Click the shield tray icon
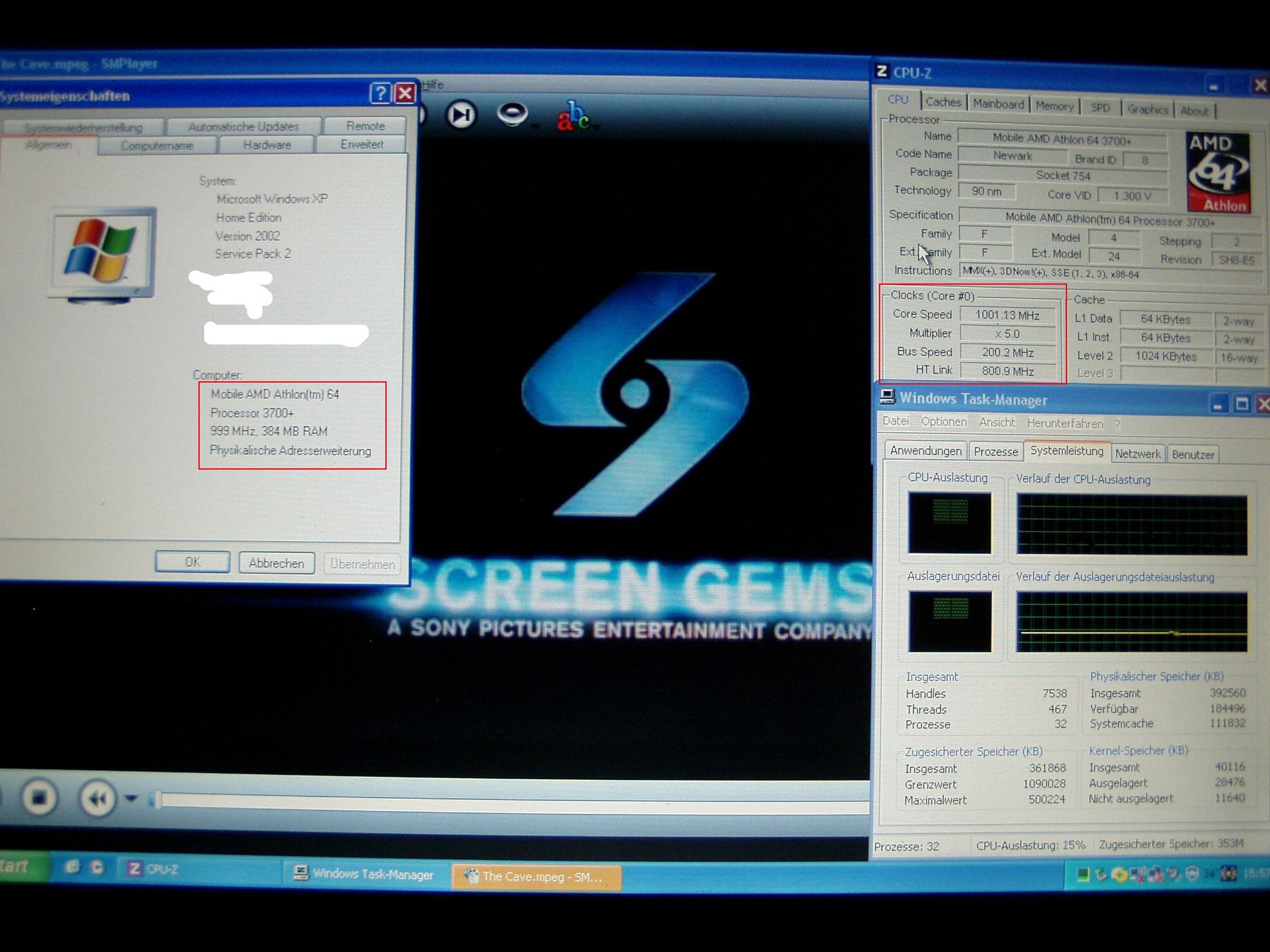The width and height of the screenshot is (1270, 952). point(1192,874)
